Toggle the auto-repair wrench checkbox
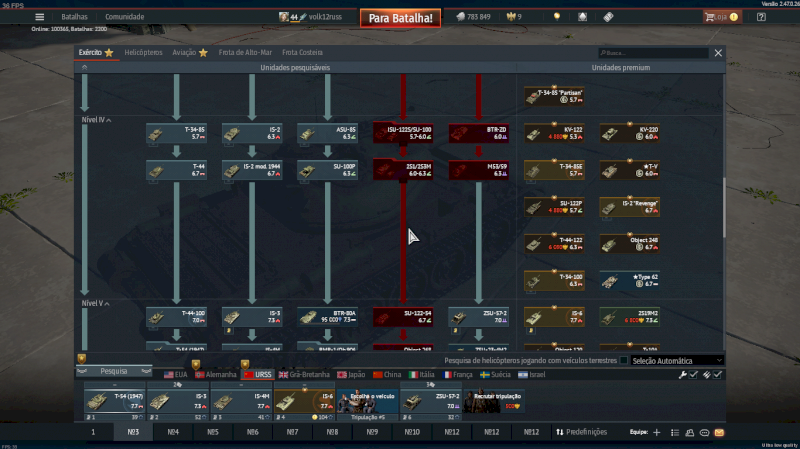Viewport: 800px width, 449px height. tap(694, 374)
